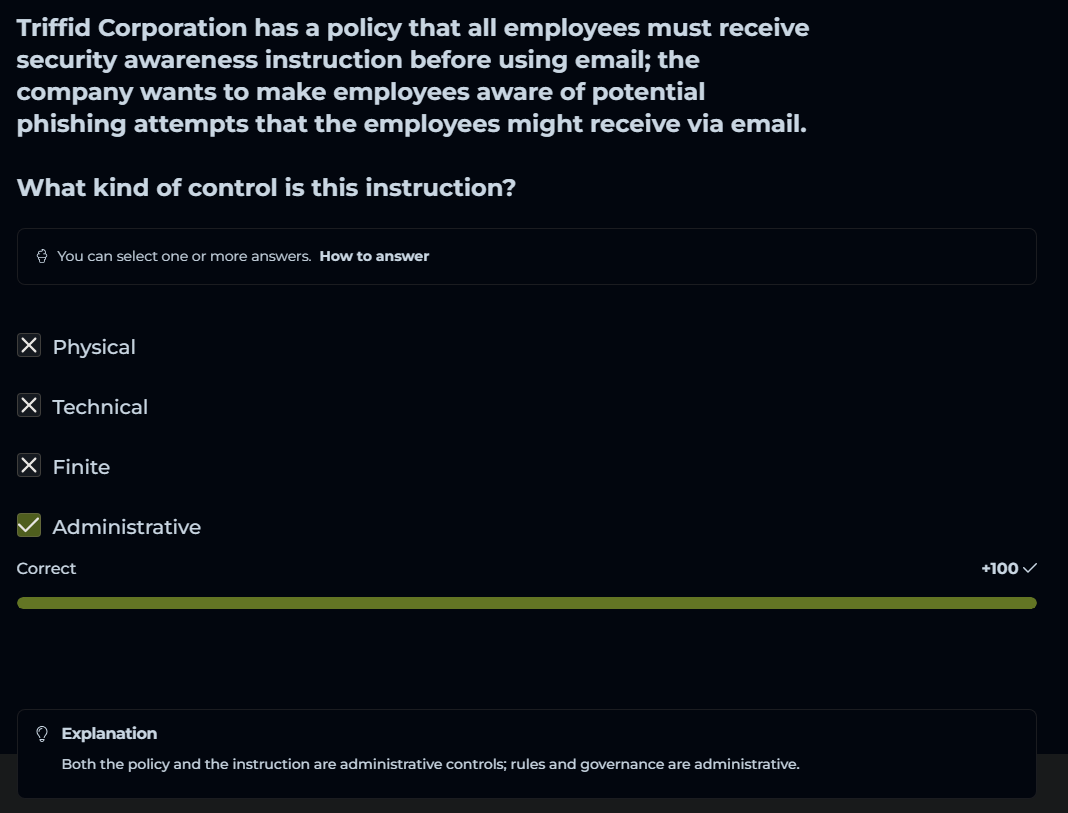
Task: Click the +100 score value
Action: pyautogui.click(x=999, y=568)
